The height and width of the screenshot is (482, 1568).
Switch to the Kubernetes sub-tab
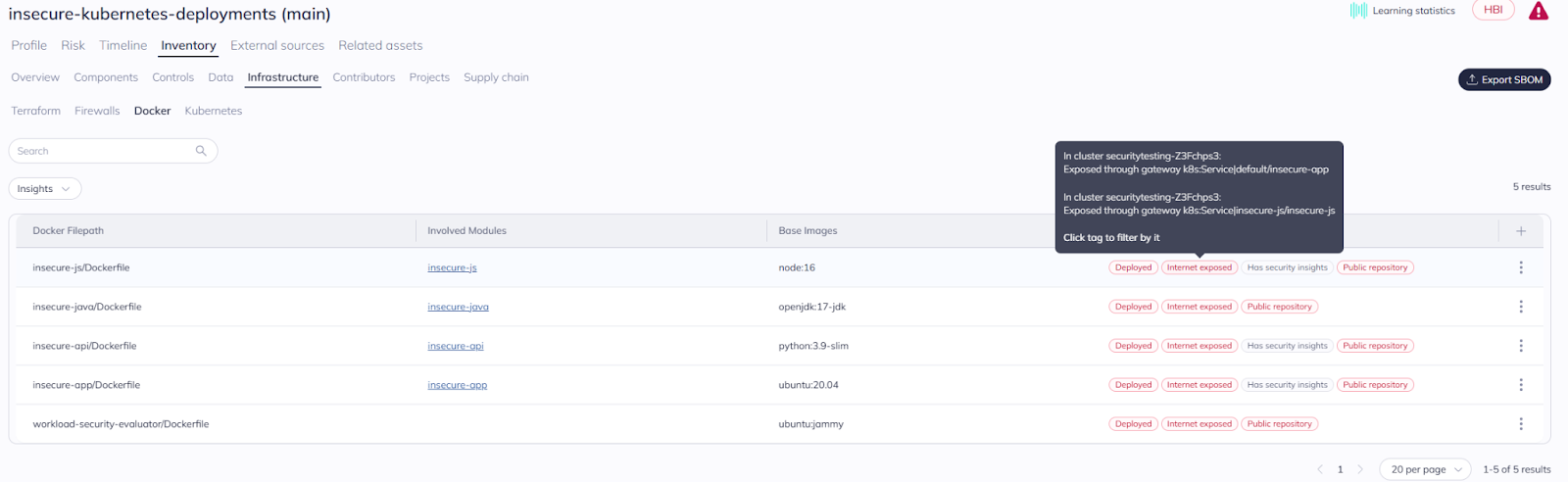[x=213, y=111]
